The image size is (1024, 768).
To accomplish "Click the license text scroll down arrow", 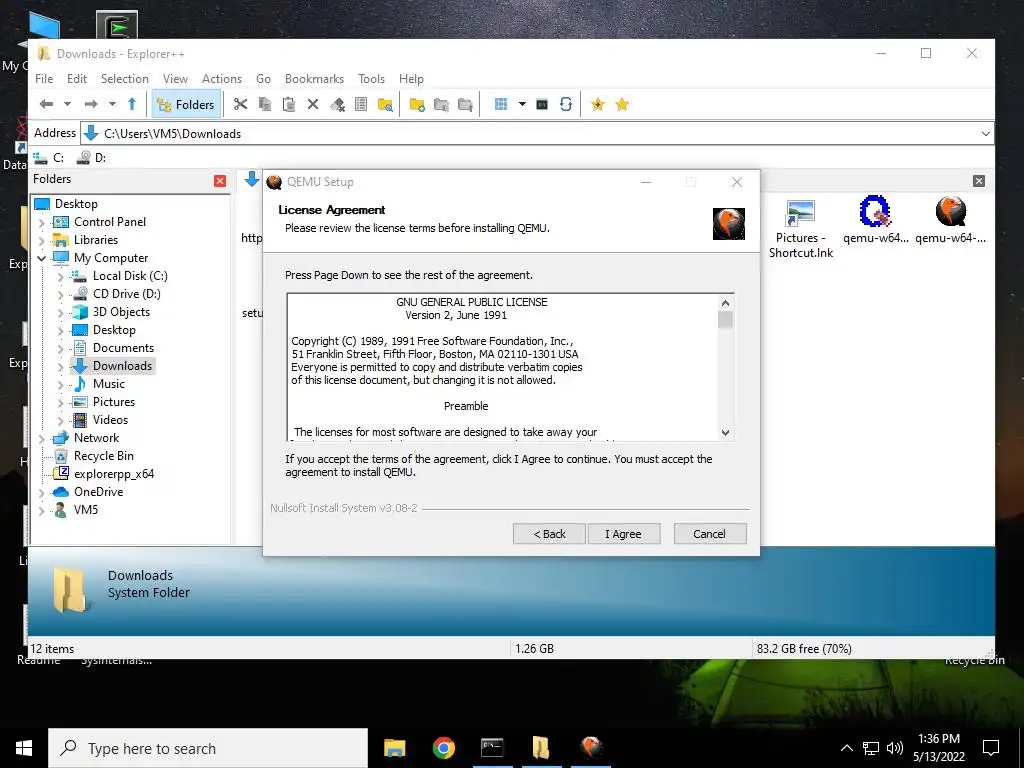I will 725,432.
